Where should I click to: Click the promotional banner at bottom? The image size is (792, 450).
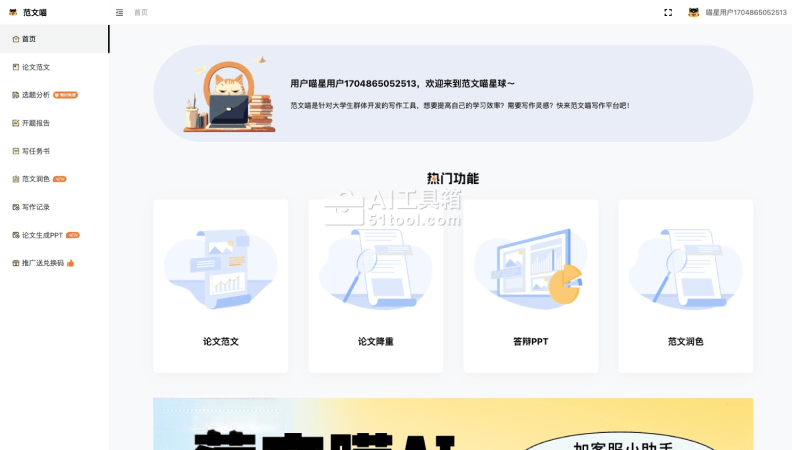(453, 424)
